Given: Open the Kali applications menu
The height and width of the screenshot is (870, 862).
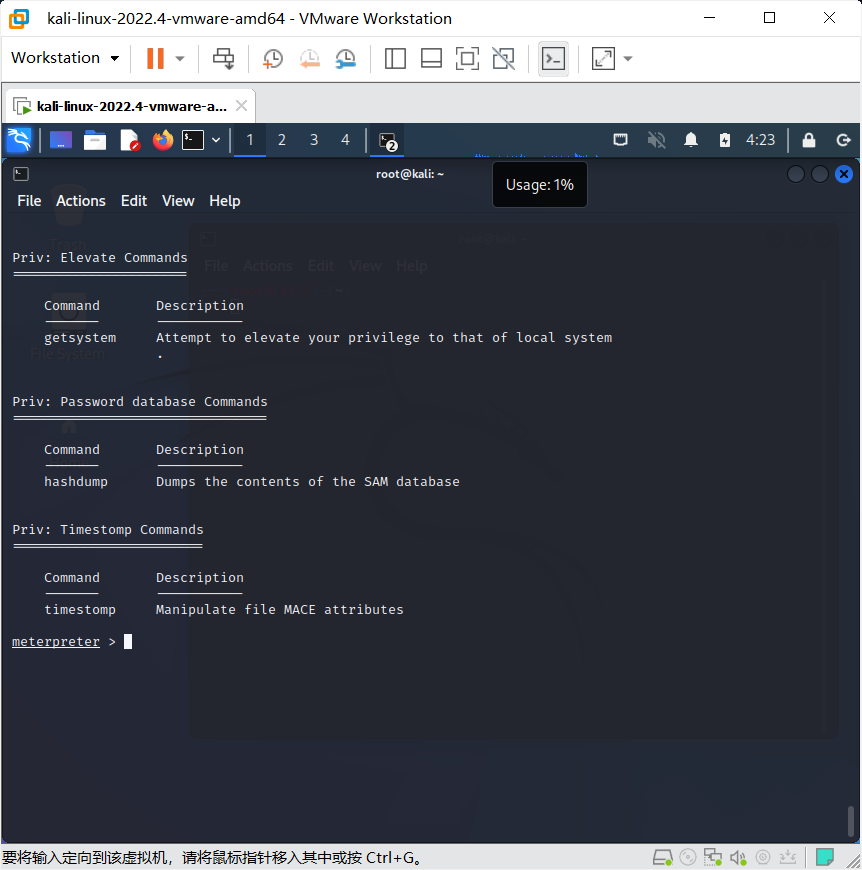Looking at the screenshot, I should (19, 139).
